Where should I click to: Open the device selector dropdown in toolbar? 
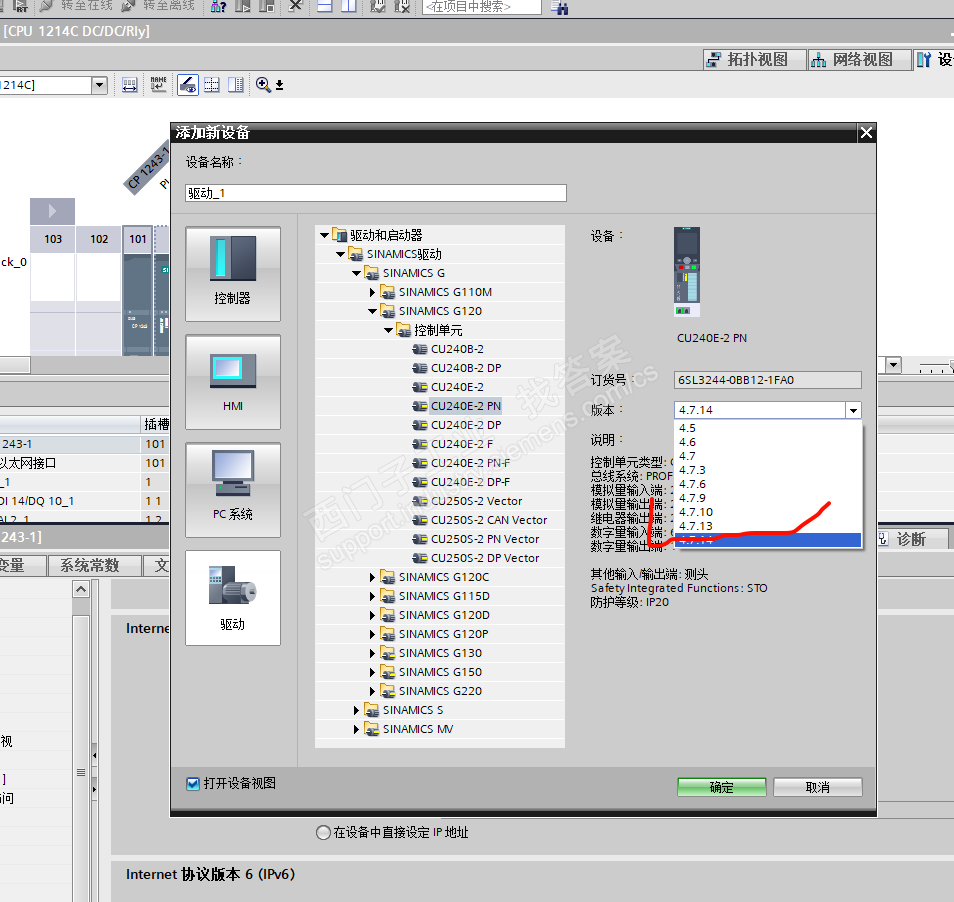point(99,85)
